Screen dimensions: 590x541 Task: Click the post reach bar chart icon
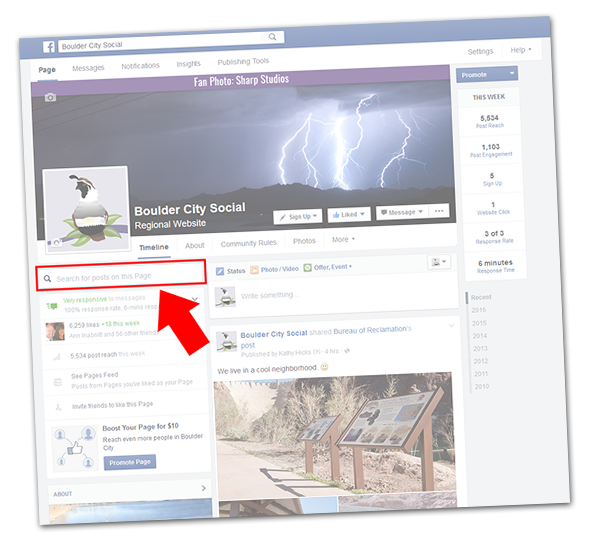56,356
